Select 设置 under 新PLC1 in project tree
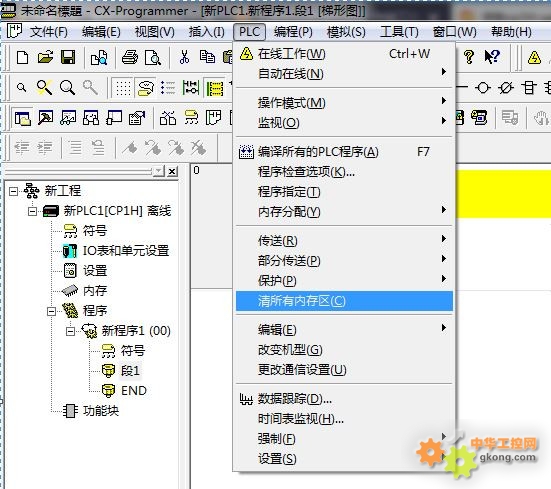This screenshot has height=489, width=551. click(x=95, y=271)
